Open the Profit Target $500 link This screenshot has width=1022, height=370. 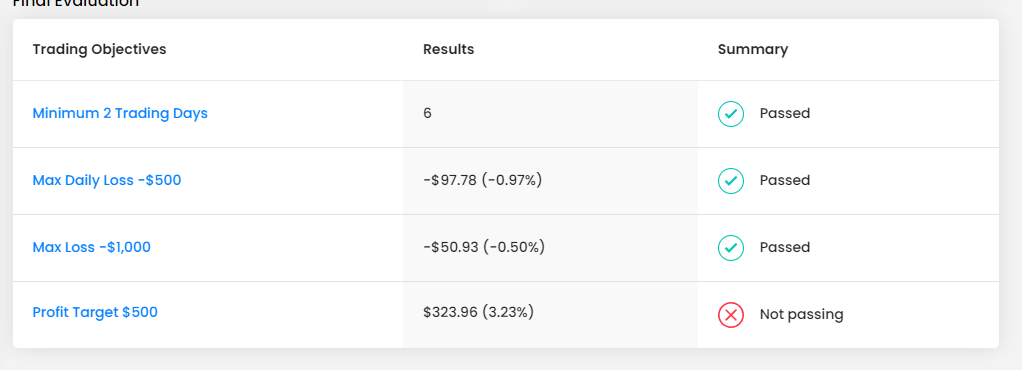coord(95,312)
